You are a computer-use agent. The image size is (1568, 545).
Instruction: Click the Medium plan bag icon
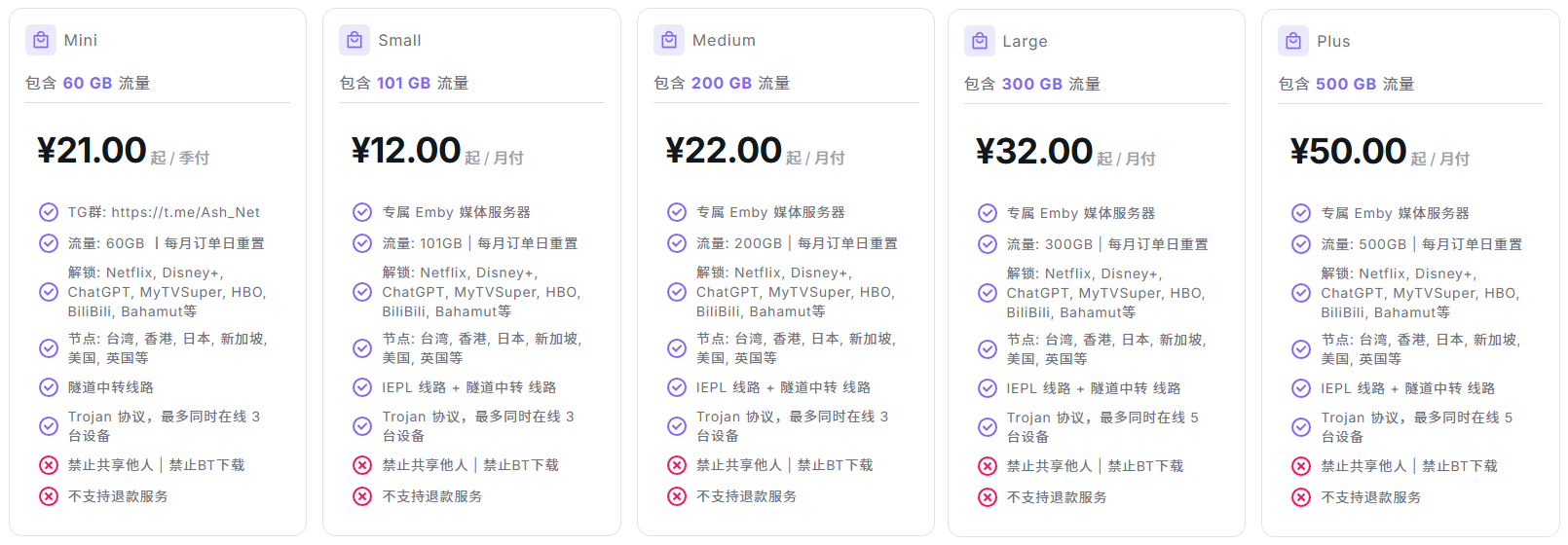[x=669, y=40]
